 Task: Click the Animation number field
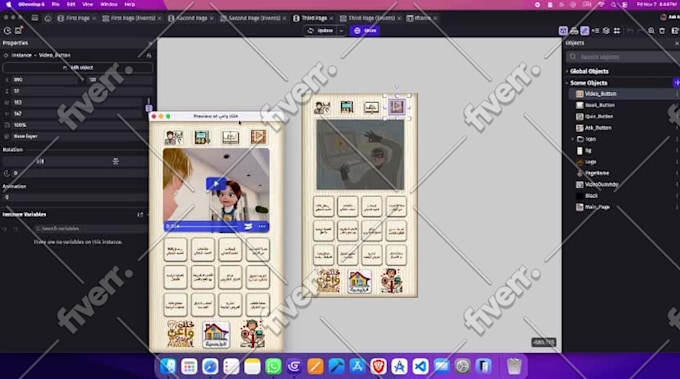[76, 197]
